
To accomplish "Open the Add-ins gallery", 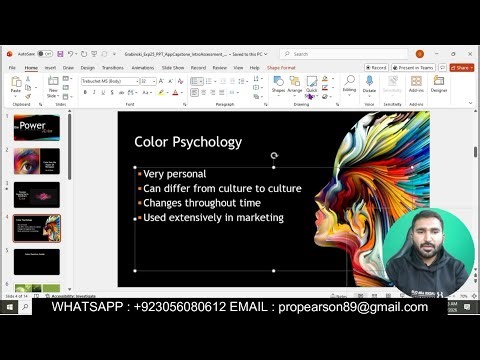I will click(416, 84).
